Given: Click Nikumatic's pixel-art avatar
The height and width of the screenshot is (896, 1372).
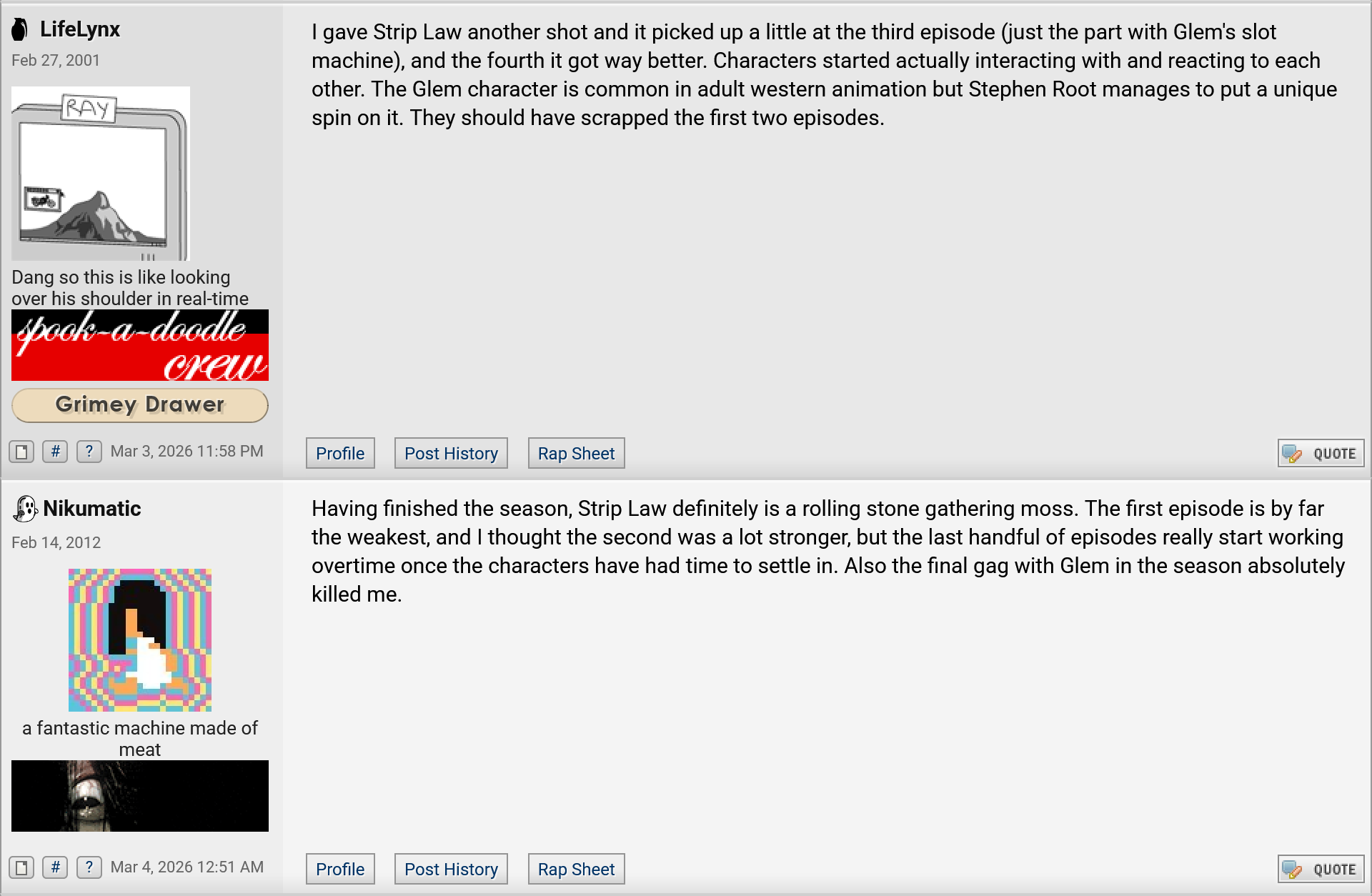Looking at the screenshot, I should click(140, 640).
